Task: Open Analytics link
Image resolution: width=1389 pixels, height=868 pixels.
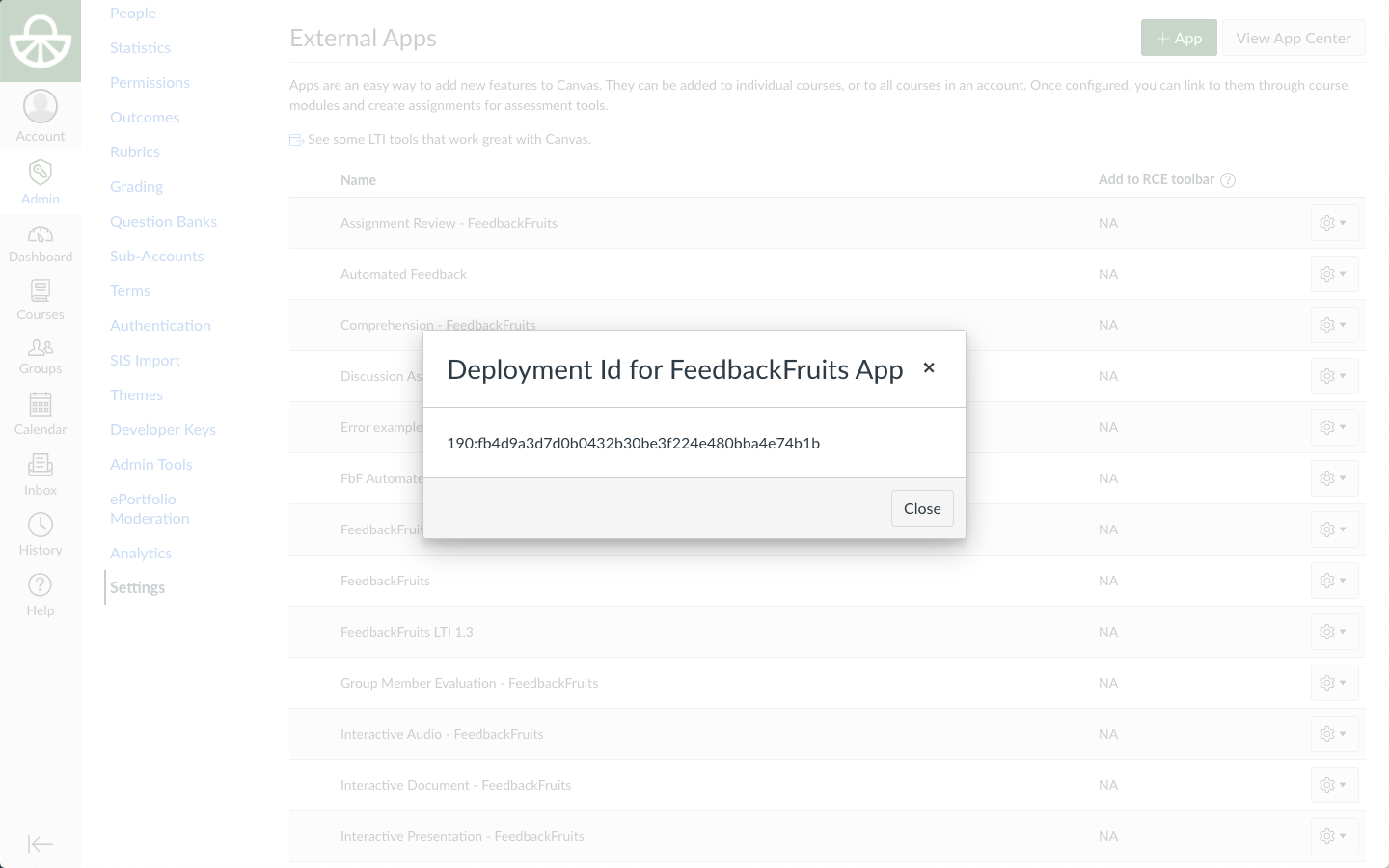Action: pyautogui.click(x=141, y=554)
